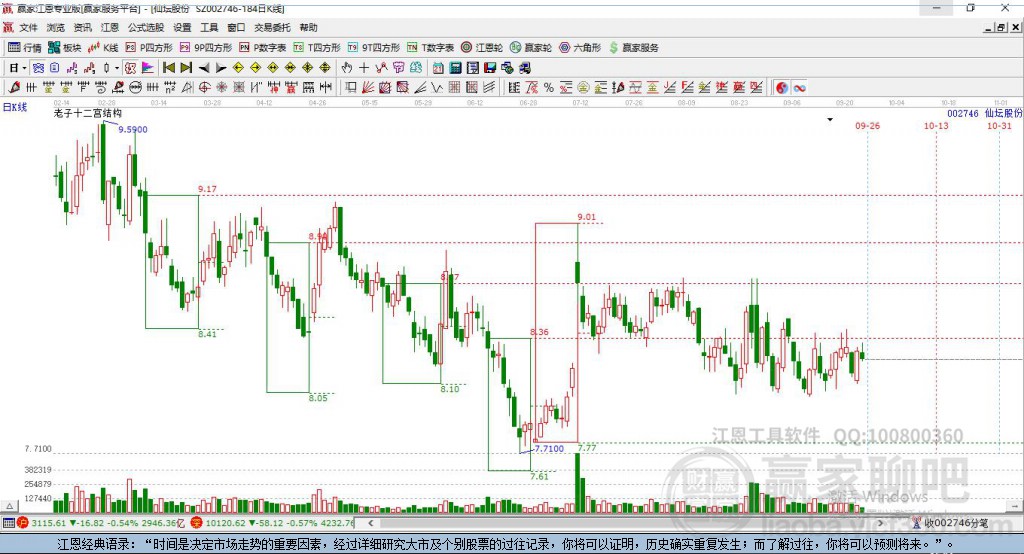Click the up-triangle volume panel expander
The width and height of the screenshot is (1024, 554).
[9, 506]
